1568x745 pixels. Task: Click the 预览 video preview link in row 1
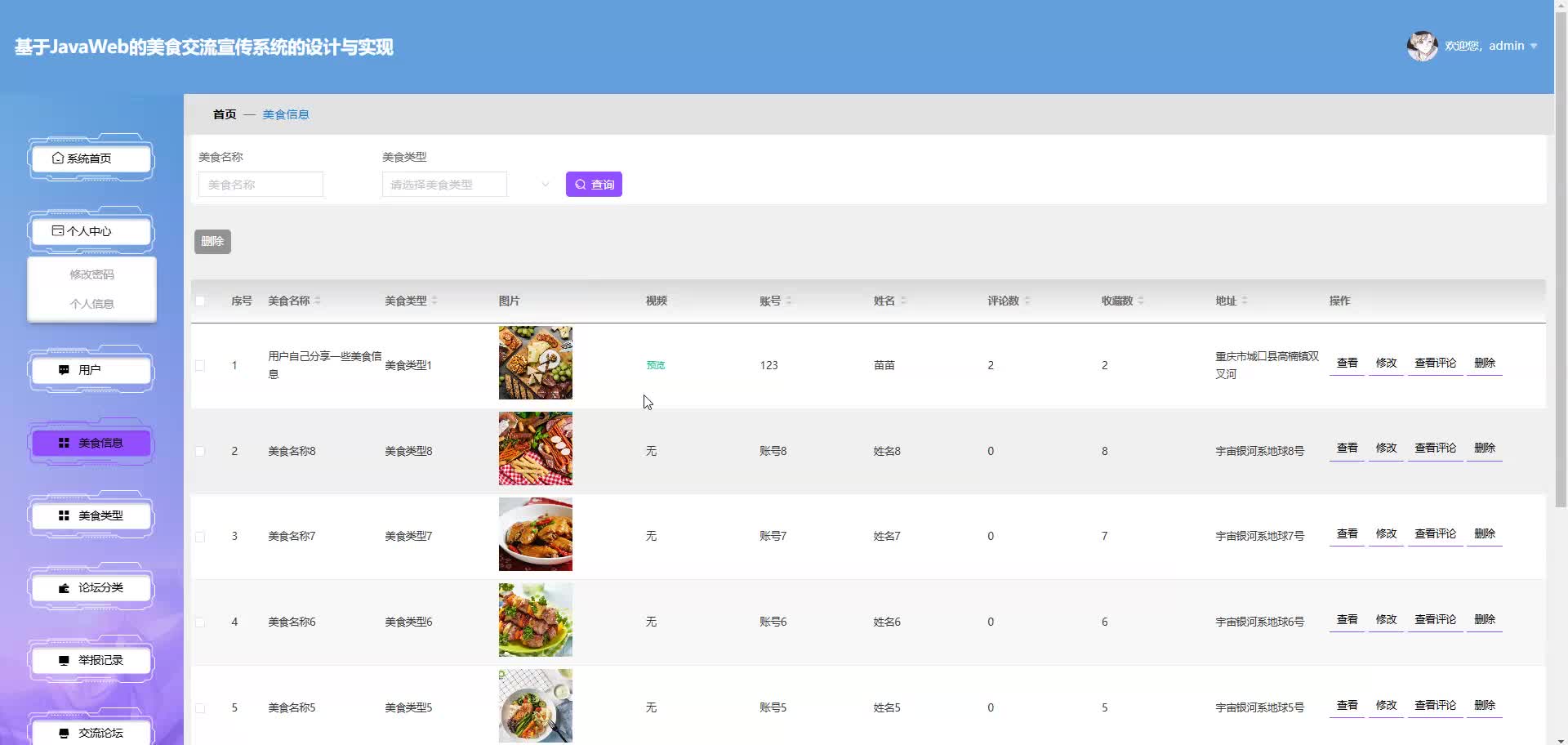[656, 365]
